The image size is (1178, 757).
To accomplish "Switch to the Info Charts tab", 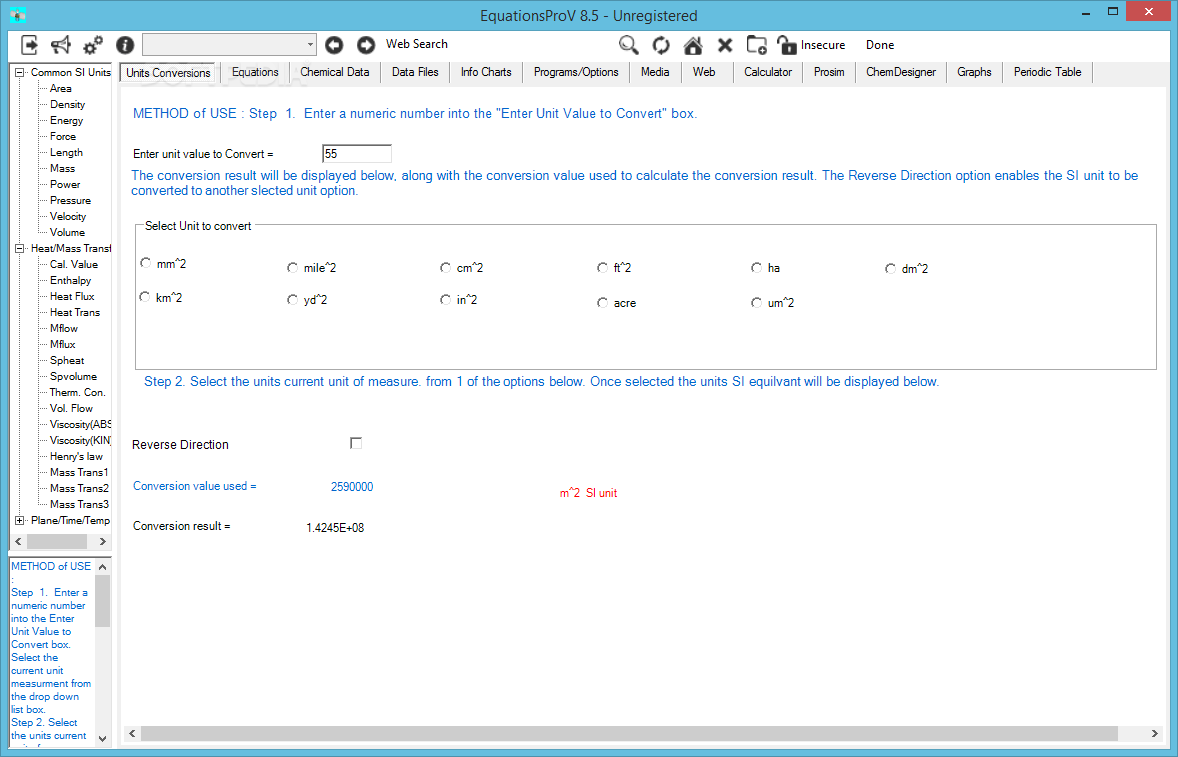I will click(x=486, y=72).
